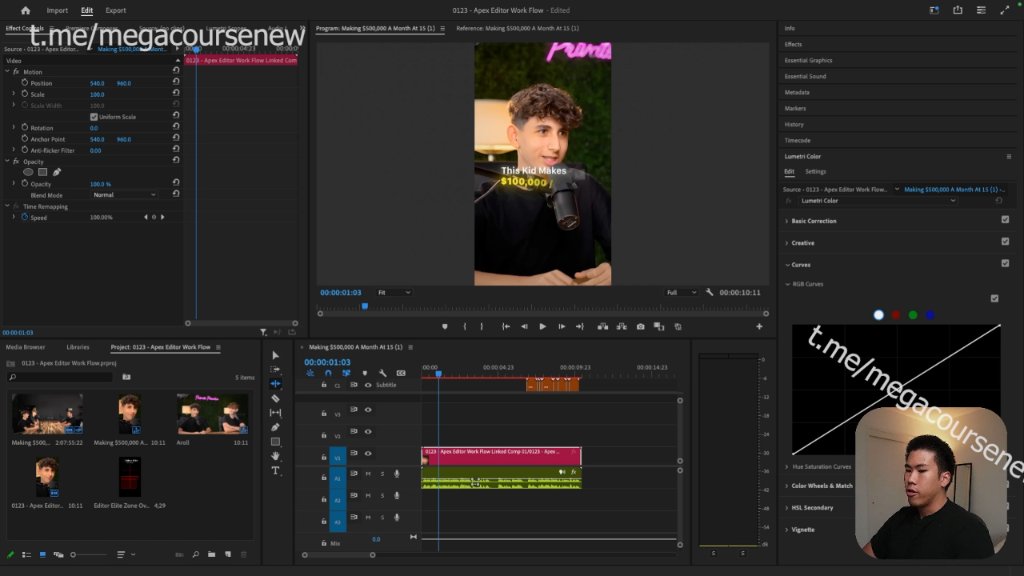This screenshot has height=576, width=1024.
Task: Open the Import workspace tab
Action: (57, 10)
